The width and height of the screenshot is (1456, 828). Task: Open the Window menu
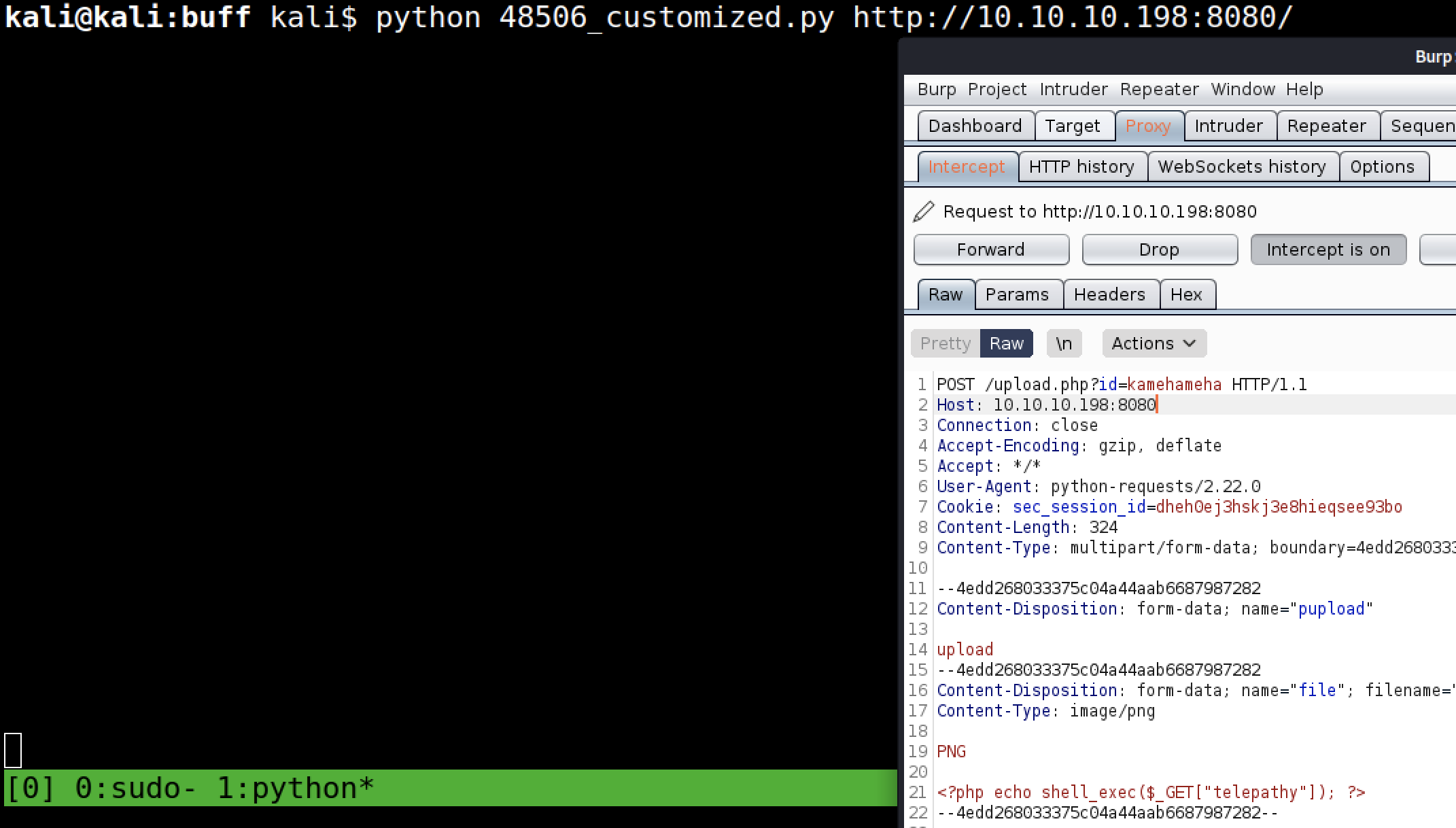(x=1243, y=89)
